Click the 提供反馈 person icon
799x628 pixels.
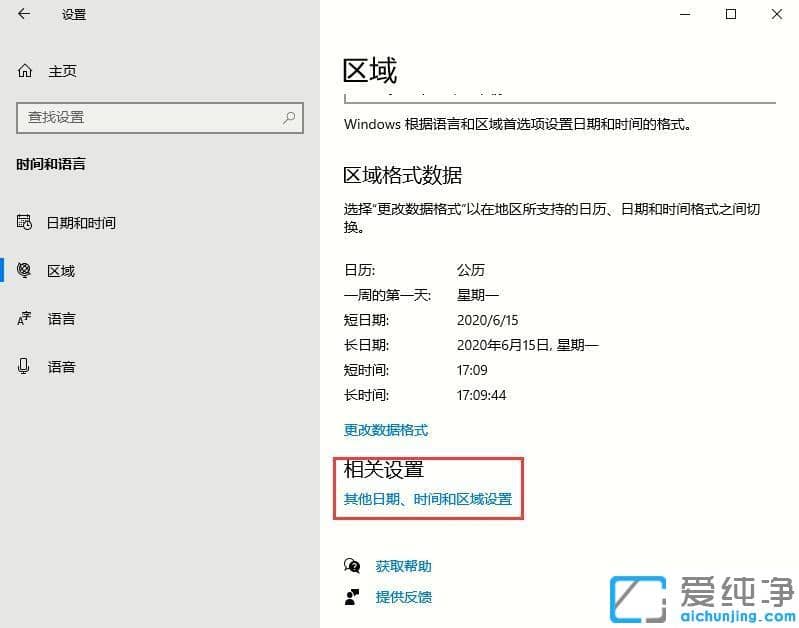tap(352, 597)
